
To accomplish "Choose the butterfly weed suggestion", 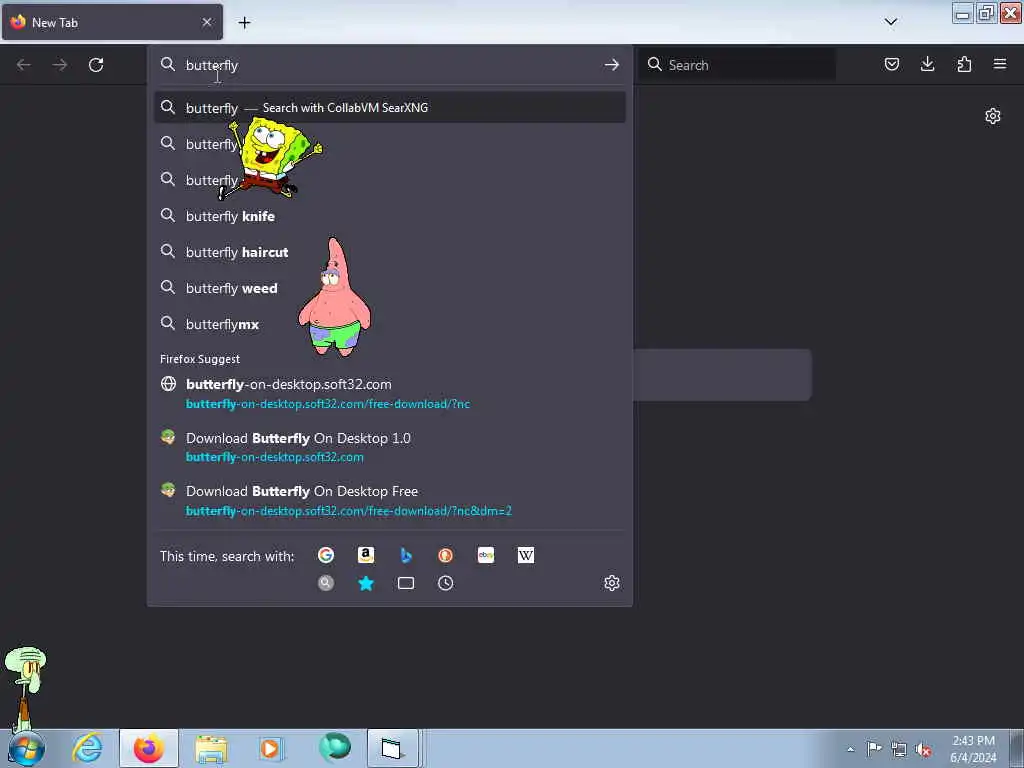I will (x=389, y=288).
